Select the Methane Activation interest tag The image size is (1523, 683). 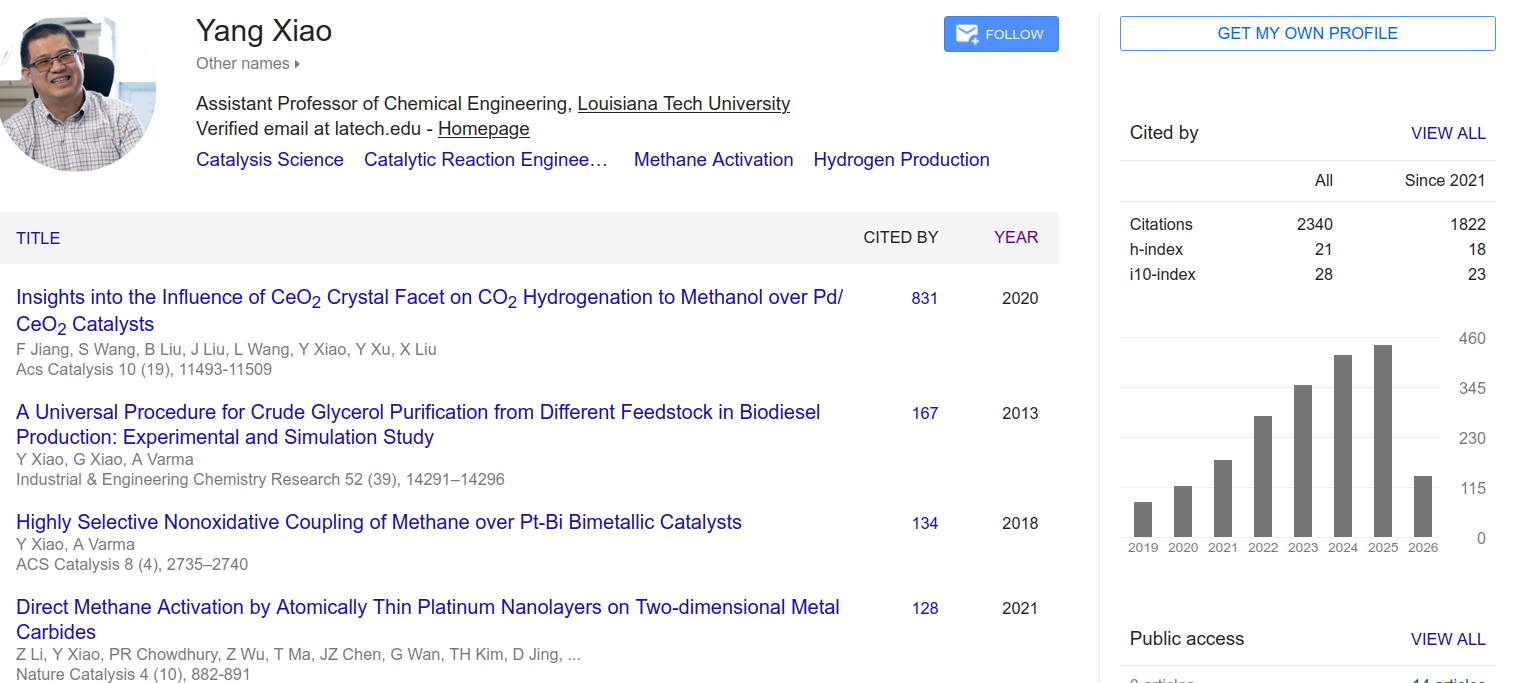[713, 160]
